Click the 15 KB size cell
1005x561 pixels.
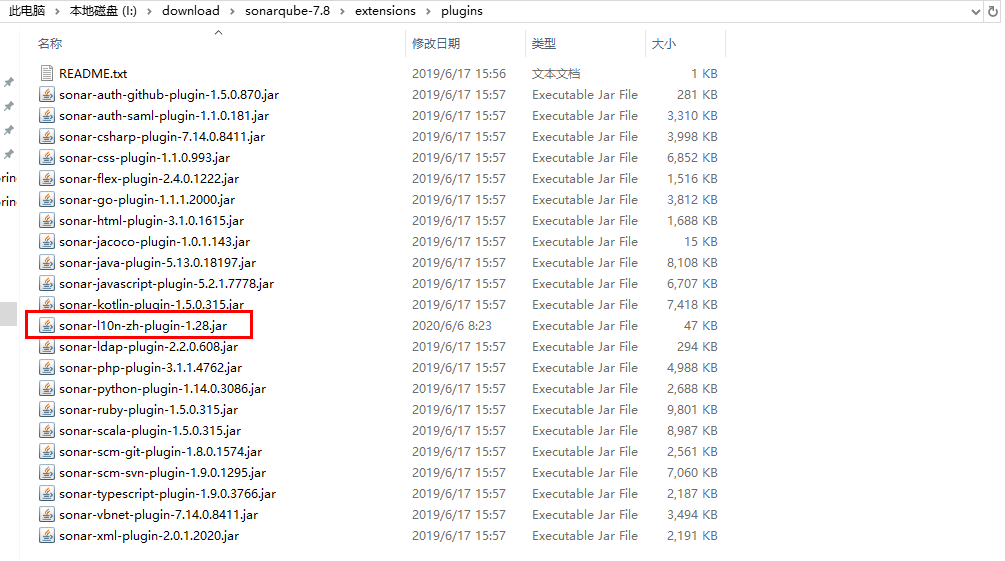(701, 242)
